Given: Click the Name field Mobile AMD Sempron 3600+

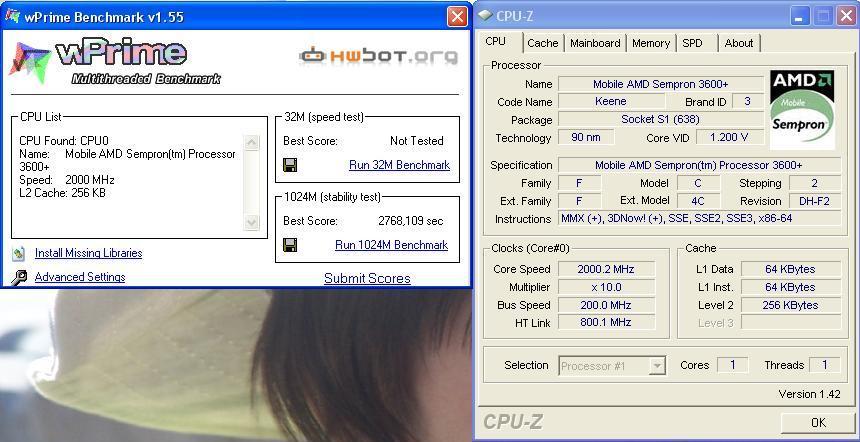Looking at the screenshot, I should [x=660, y=84].
